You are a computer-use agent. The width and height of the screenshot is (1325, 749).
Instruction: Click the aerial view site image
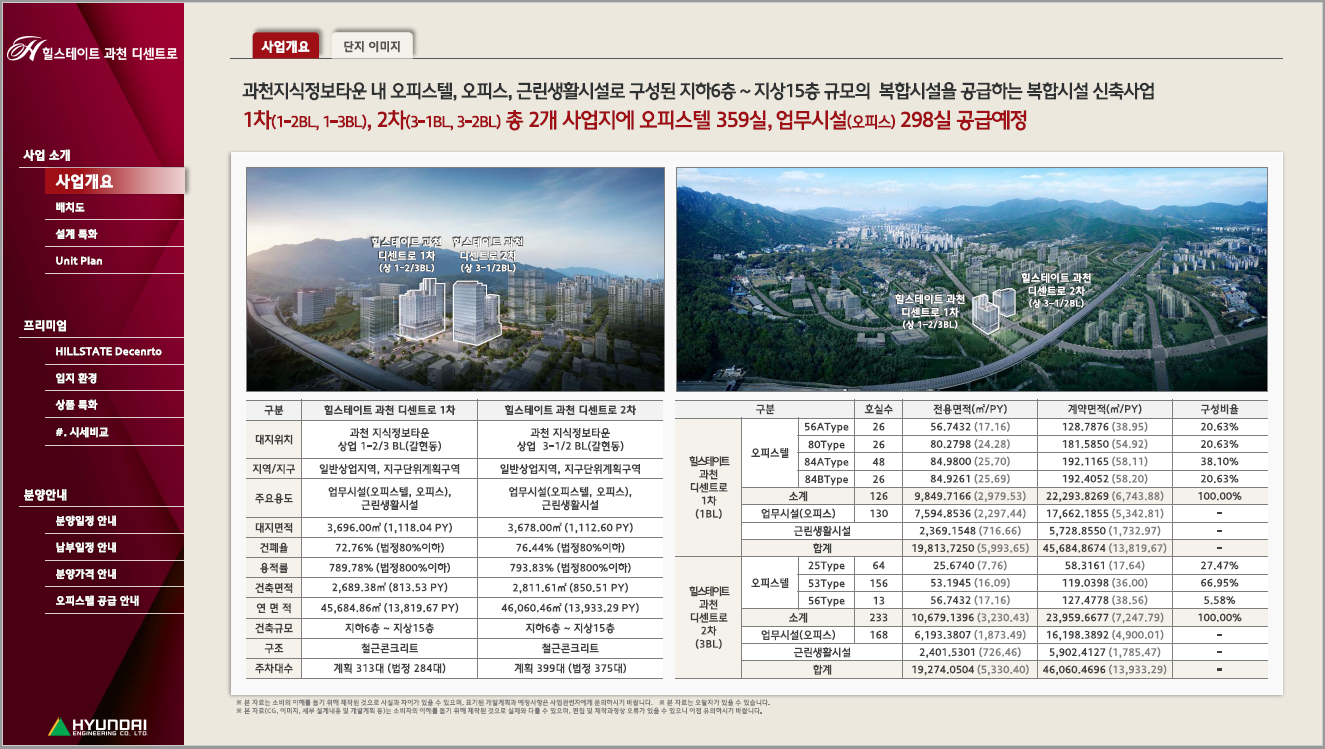point(972,279)
